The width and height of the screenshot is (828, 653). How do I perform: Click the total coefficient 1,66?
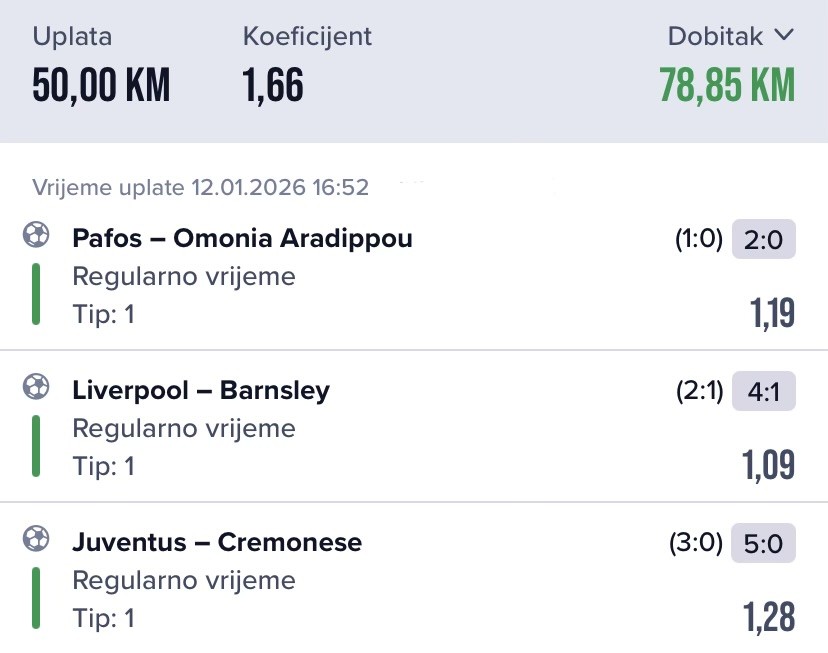(273, 86)
